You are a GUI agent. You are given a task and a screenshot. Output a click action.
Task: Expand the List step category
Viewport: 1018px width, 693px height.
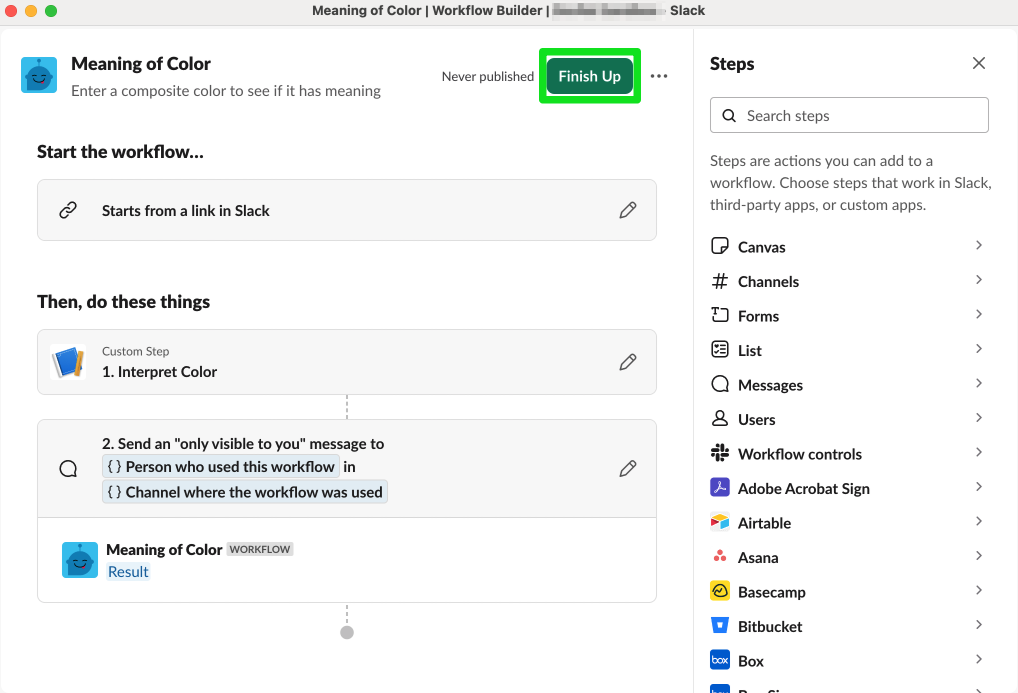tap(978, 350)
